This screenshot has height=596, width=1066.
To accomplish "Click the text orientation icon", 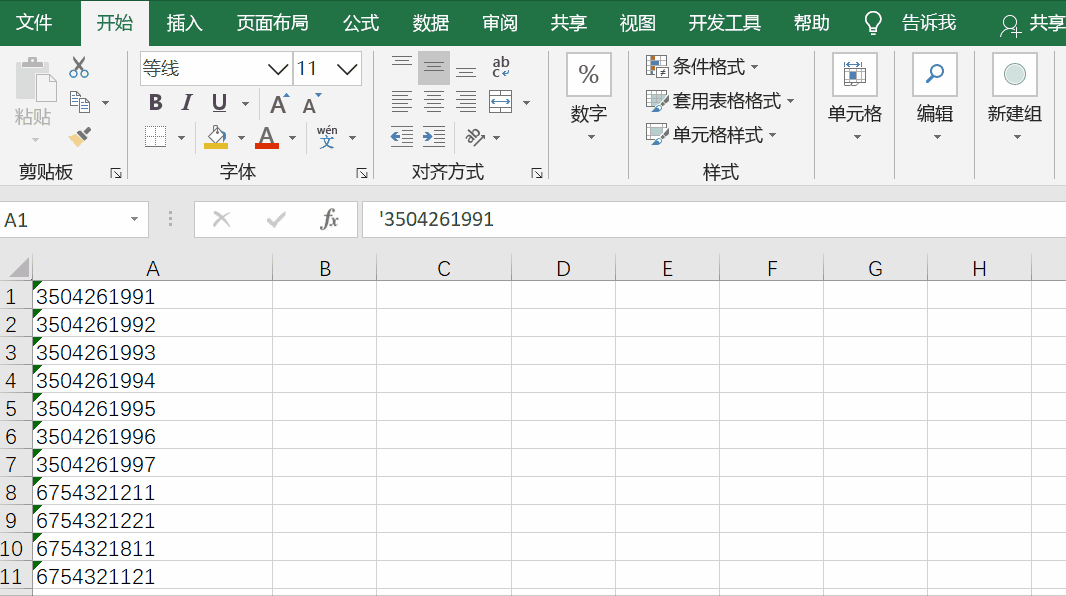I will tap(475, 137).
